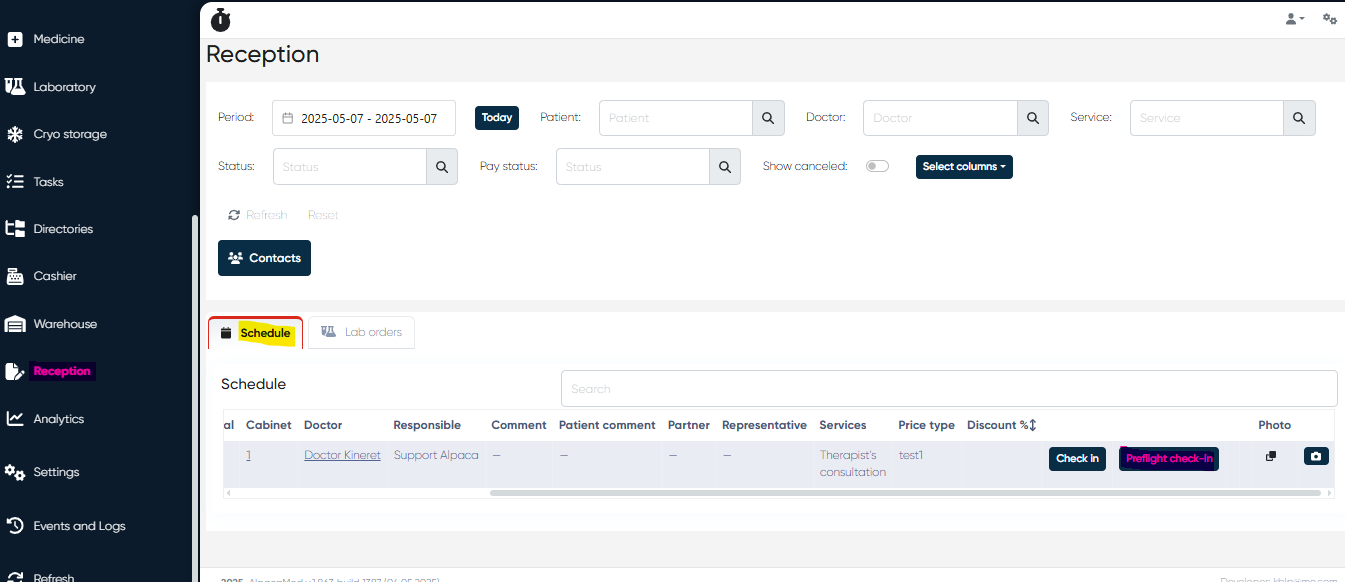This screenshot has width=1345, height=582.
Task: Click the Preflight check-in button
Action: [1168, 459]
